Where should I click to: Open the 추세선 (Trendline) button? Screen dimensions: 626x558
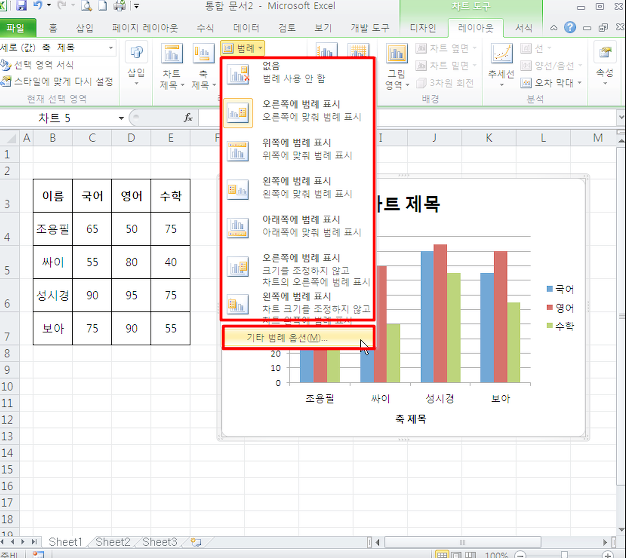(501, 64)
